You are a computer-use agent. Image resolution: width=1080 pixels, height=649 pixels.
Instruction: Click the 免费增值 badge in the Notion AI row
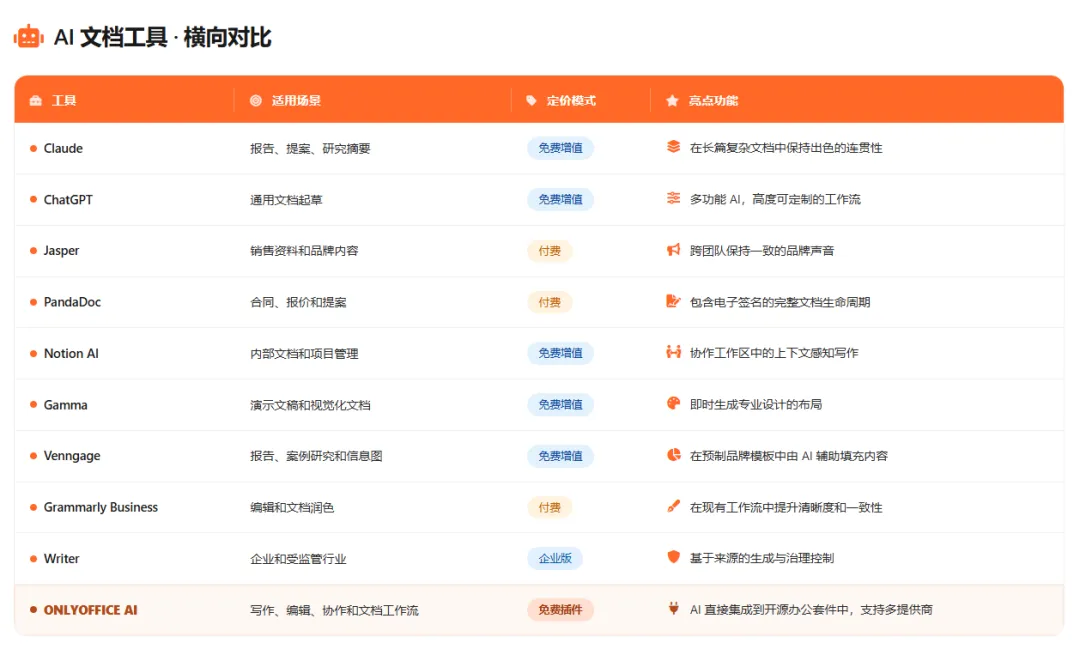[560, 353]
